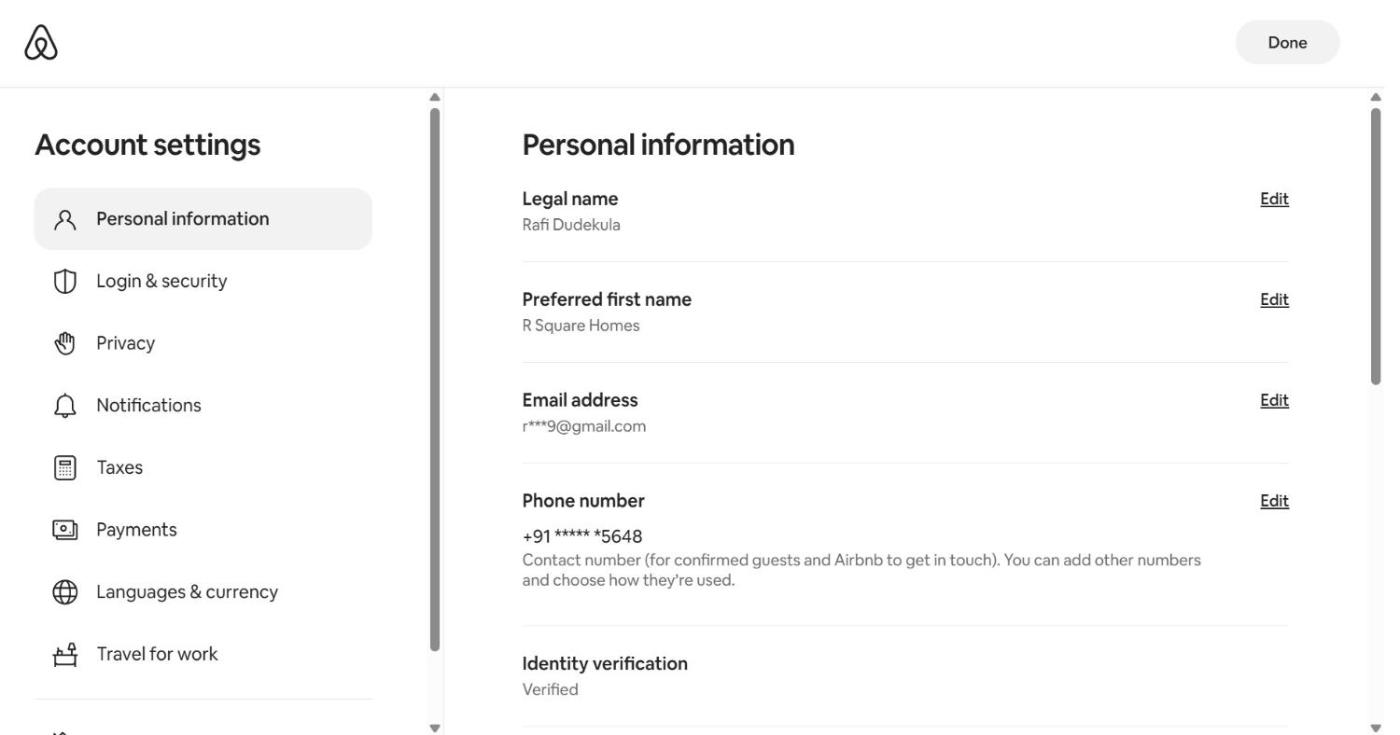Viewport: 1400px width, 735px height.
Task: Click the desk icon for Travel for work
Action: [x=65, y=654]
